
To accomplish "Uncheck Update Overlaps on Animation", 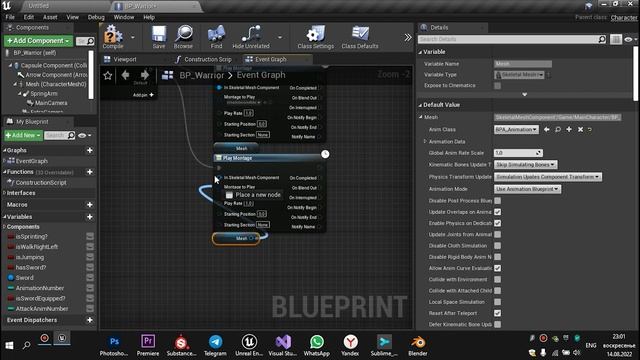I will point(498,212).
